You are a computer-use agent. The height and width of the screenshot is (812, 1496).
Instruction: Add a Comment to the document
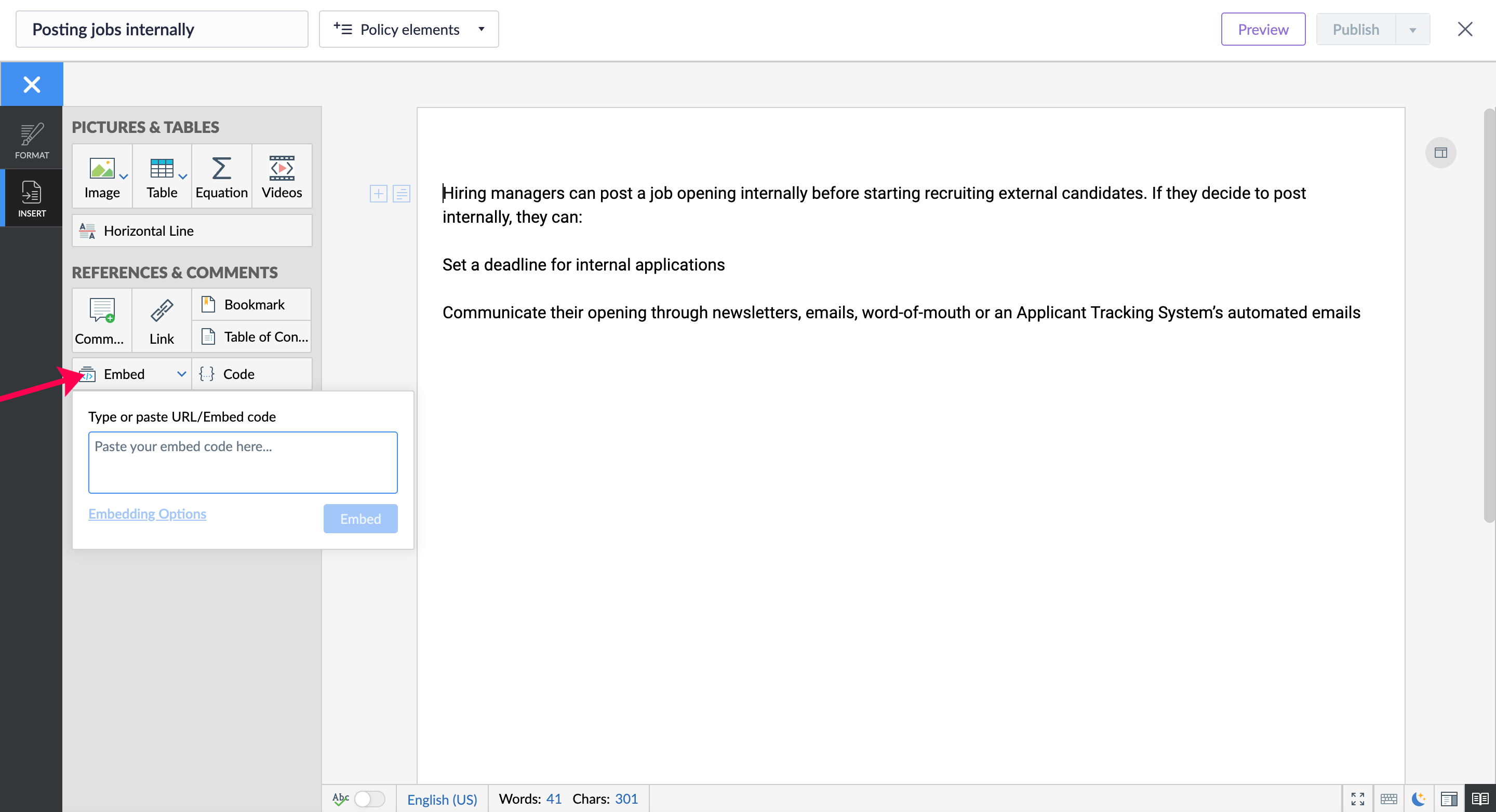pyautogui.click(x=101, y=321)
